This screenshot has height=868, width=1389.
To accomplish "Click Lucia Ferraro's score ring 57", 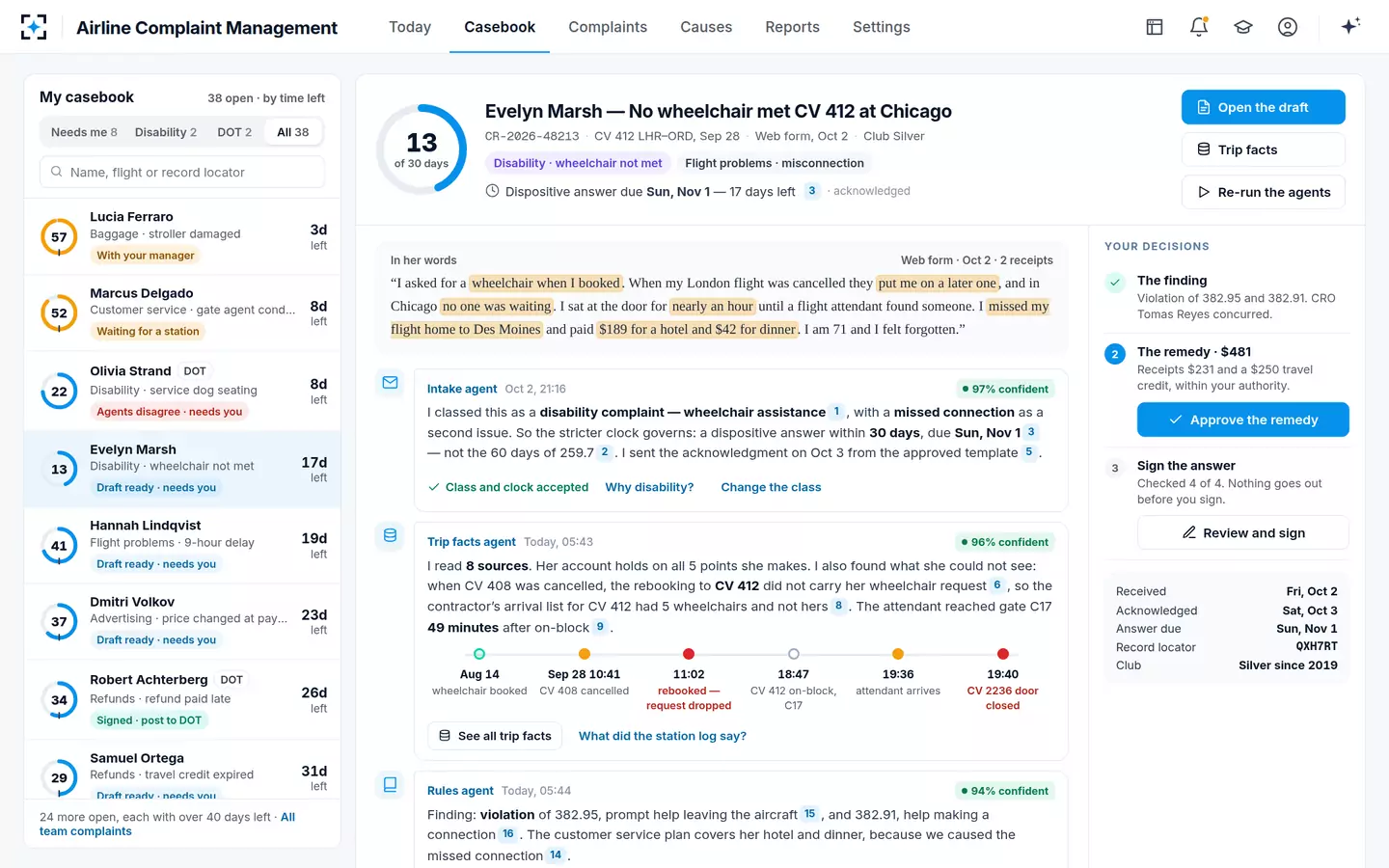I will point(59,237).
